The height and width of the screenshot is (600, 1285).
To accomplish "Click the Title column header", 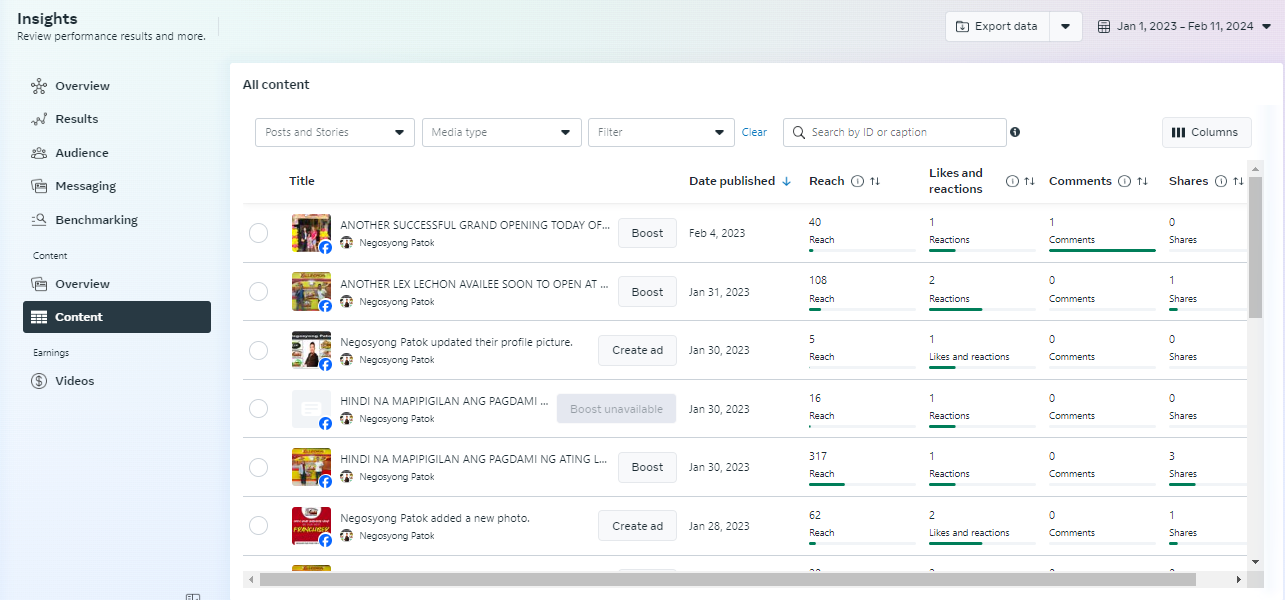I will click(302, 181).
